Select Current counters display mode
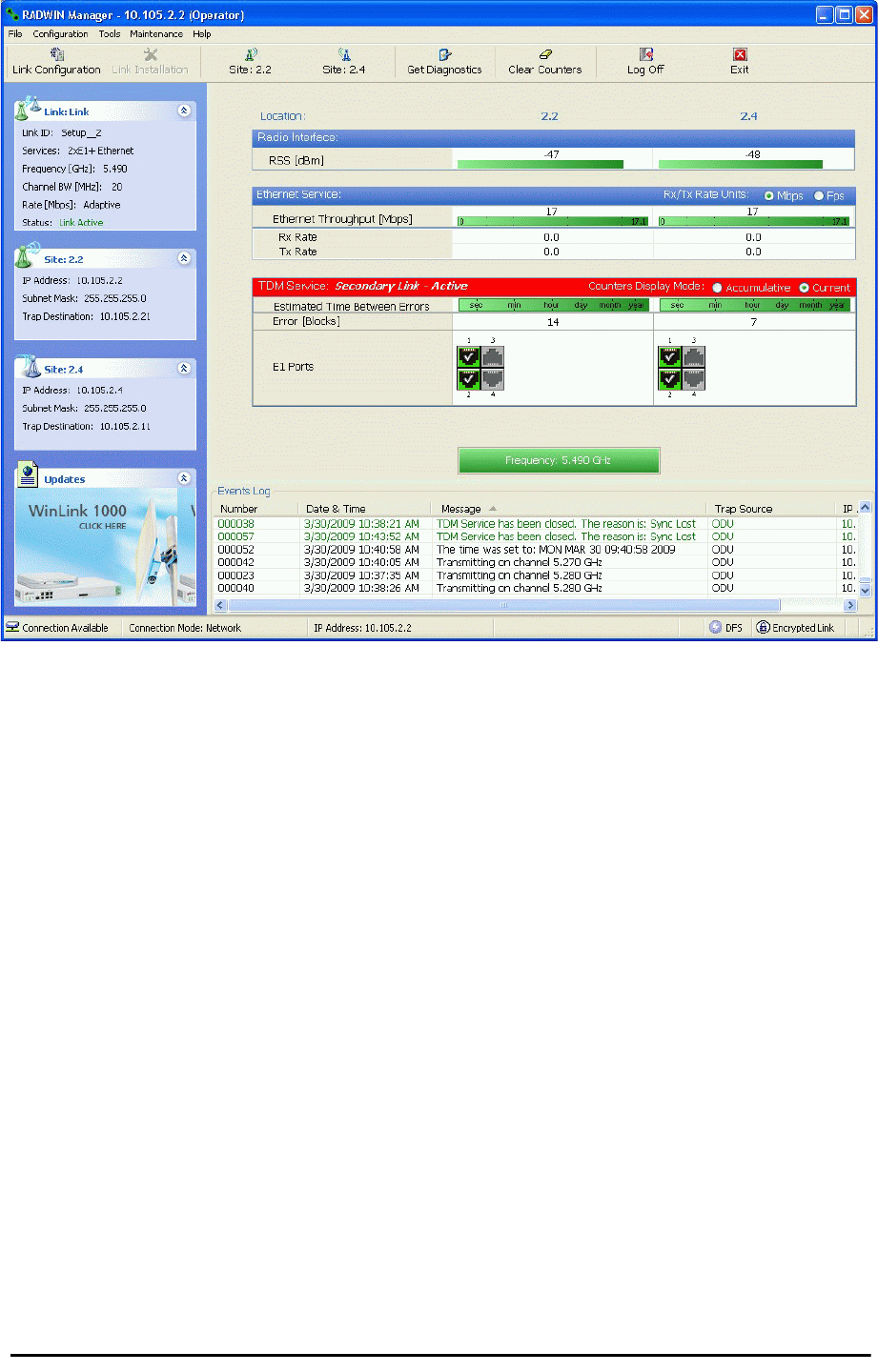The height and width of the screenshot is (1372, 878). (x=804, y=288)
